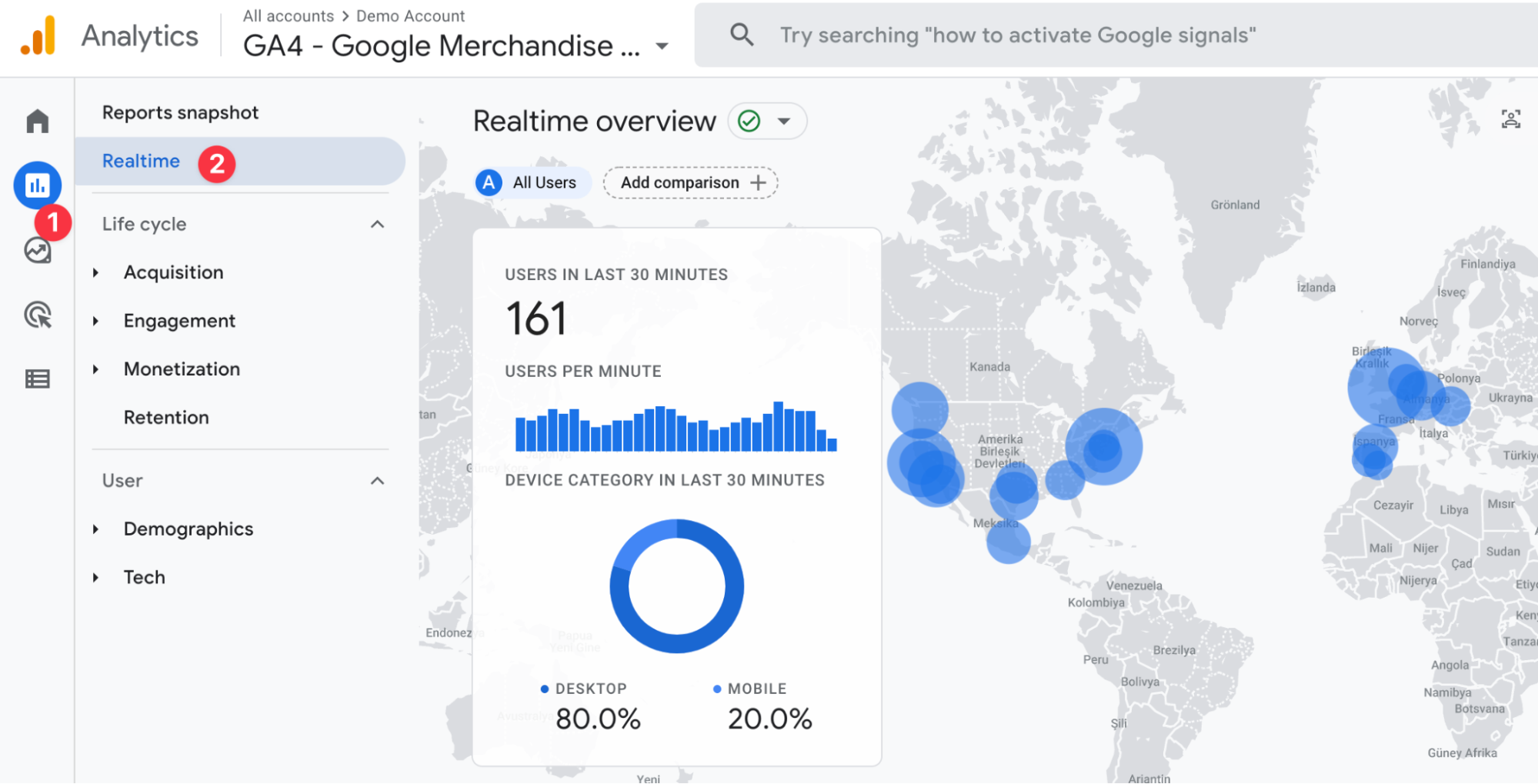Image resolution: width=1538 pixels, height=784 pixels.
Task: Click the 'Finlandiya' map label
Action: click(x=1488, y=264)
